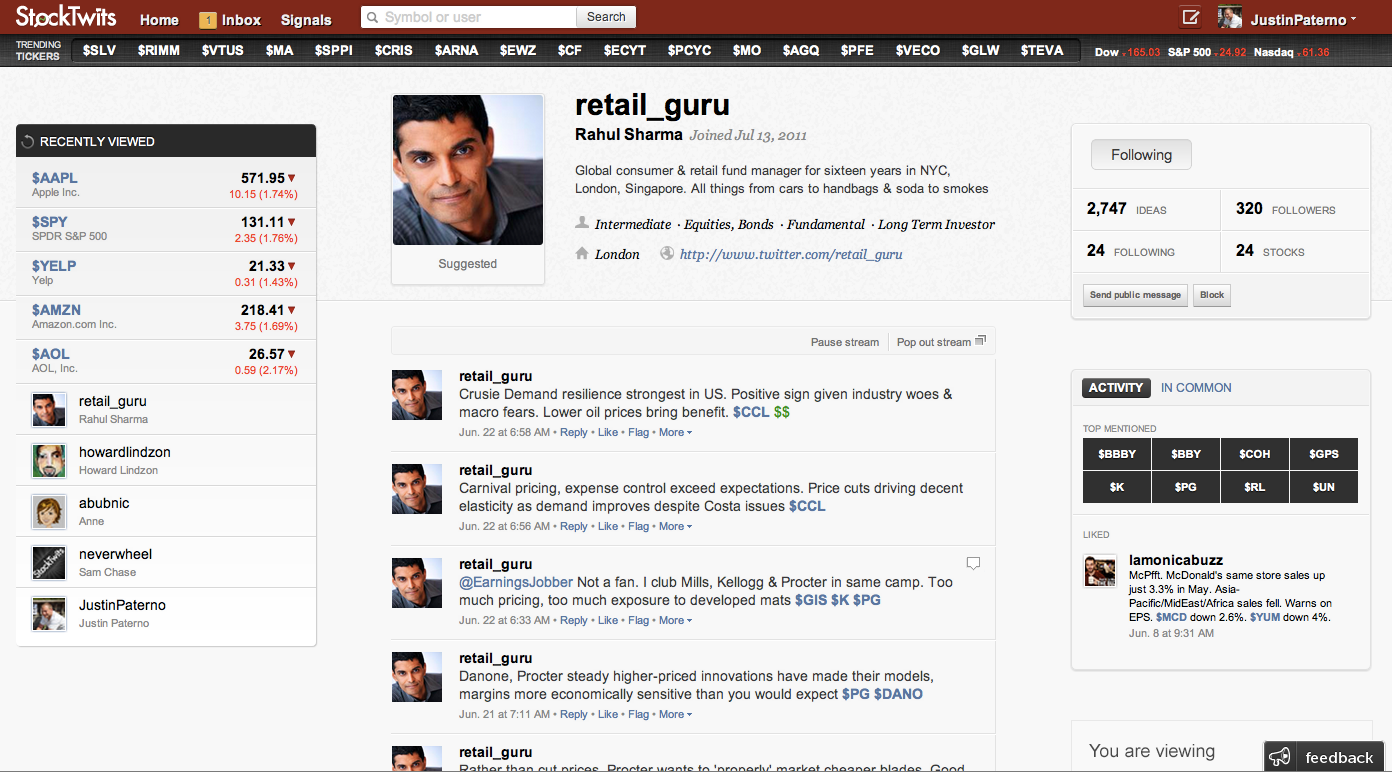Click the StockTwits logo
The height and width of the screenshot is (772, 1392).
coord(66,17)
